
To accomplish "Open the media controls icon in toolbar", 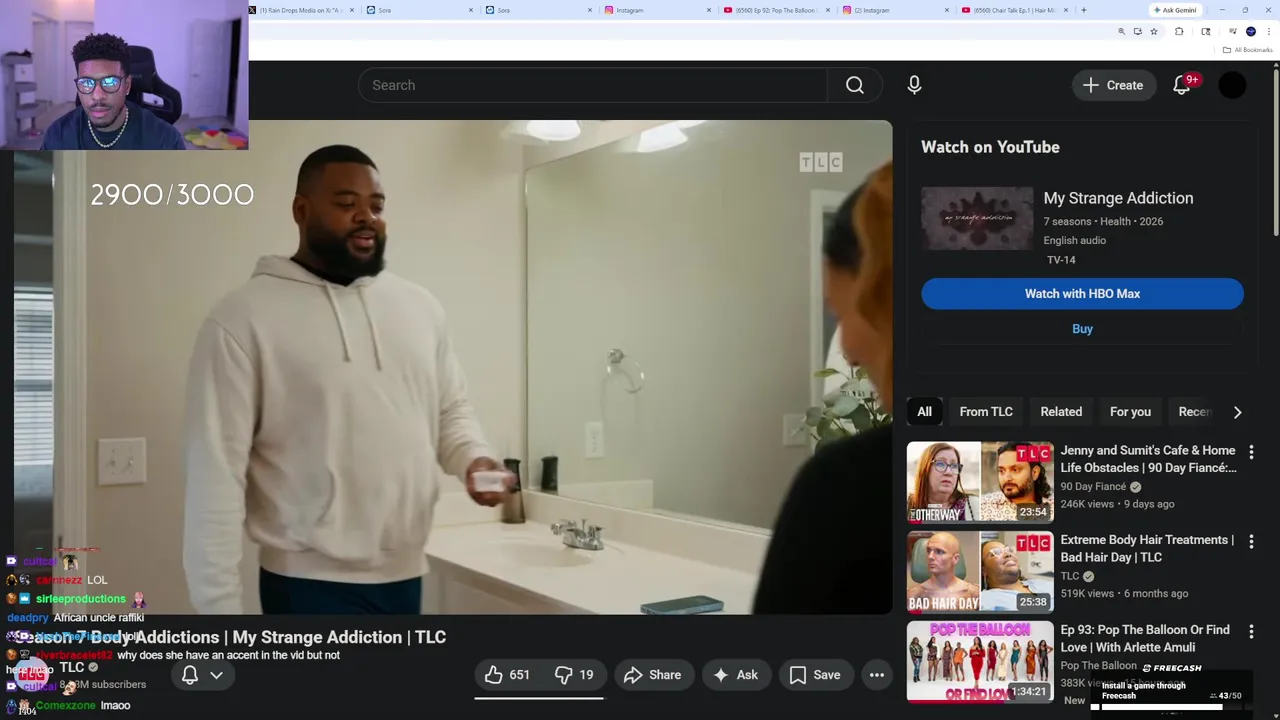I will pyautogui.click(x=1232, y=32).
